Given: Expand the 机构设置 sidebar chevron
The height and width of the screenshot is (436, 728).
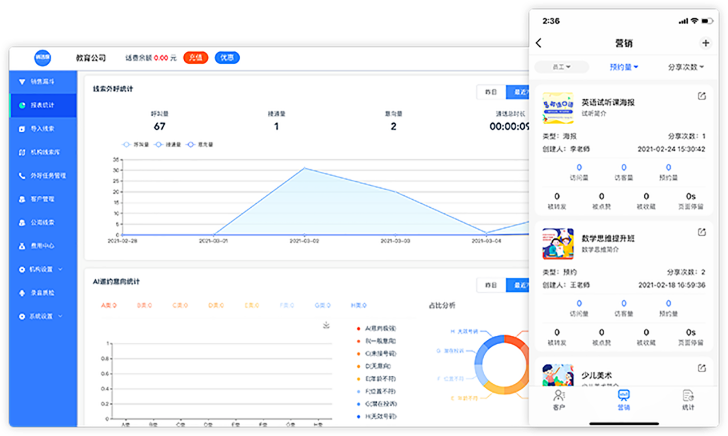Looking at the screenshot, I should tap(60, 269).
